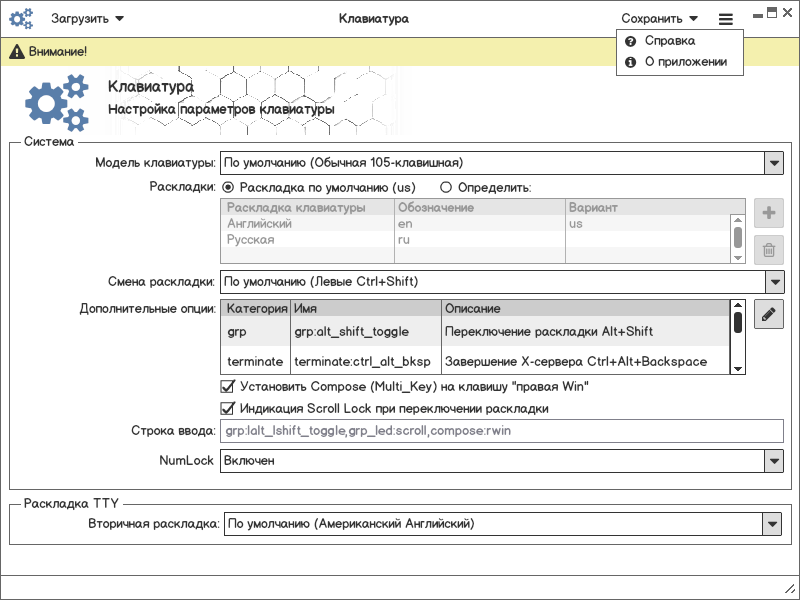Viewport: 800px width, 600px height.
Task: Open the hamburger menu icon
Action: 726,19
